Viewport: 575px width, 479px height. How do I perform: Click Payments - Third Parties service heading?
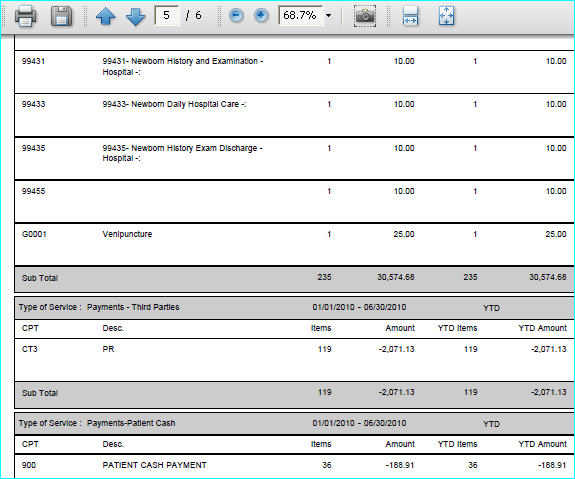[133, 307]
